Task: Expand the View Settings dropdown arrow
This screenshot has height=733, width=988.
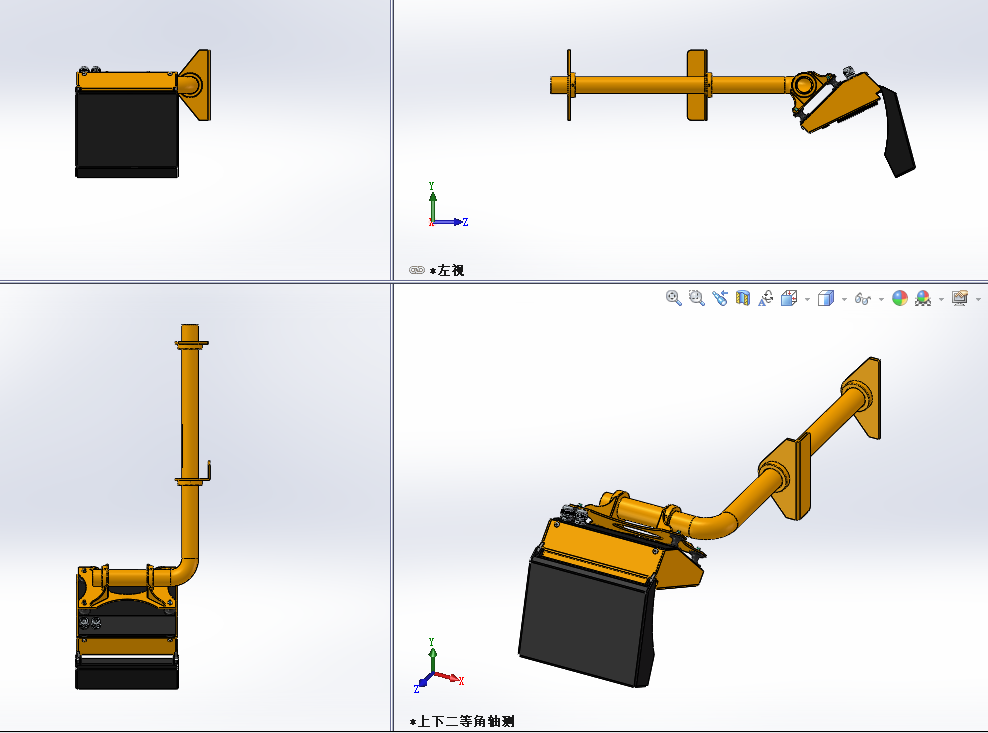Action: [x=979, y=299]
